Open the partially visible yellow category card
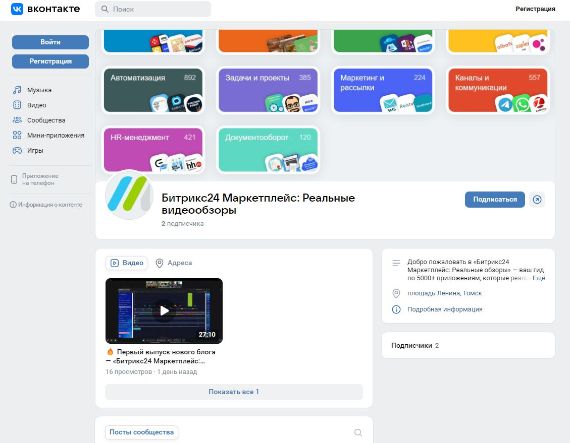 pyautogui.click(x=498, y=41)
